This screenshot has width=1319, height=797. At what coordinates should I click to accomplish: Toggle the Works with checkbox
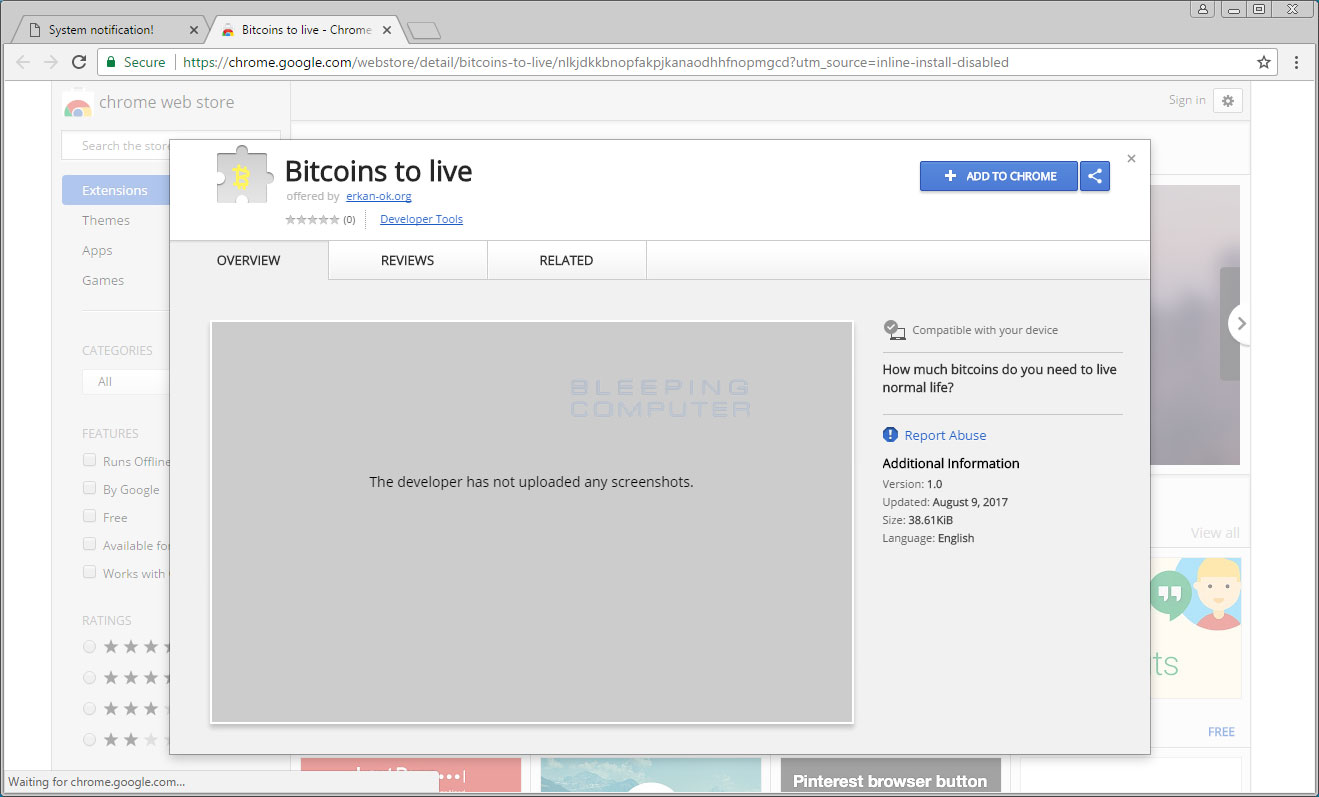click(89, 573)
